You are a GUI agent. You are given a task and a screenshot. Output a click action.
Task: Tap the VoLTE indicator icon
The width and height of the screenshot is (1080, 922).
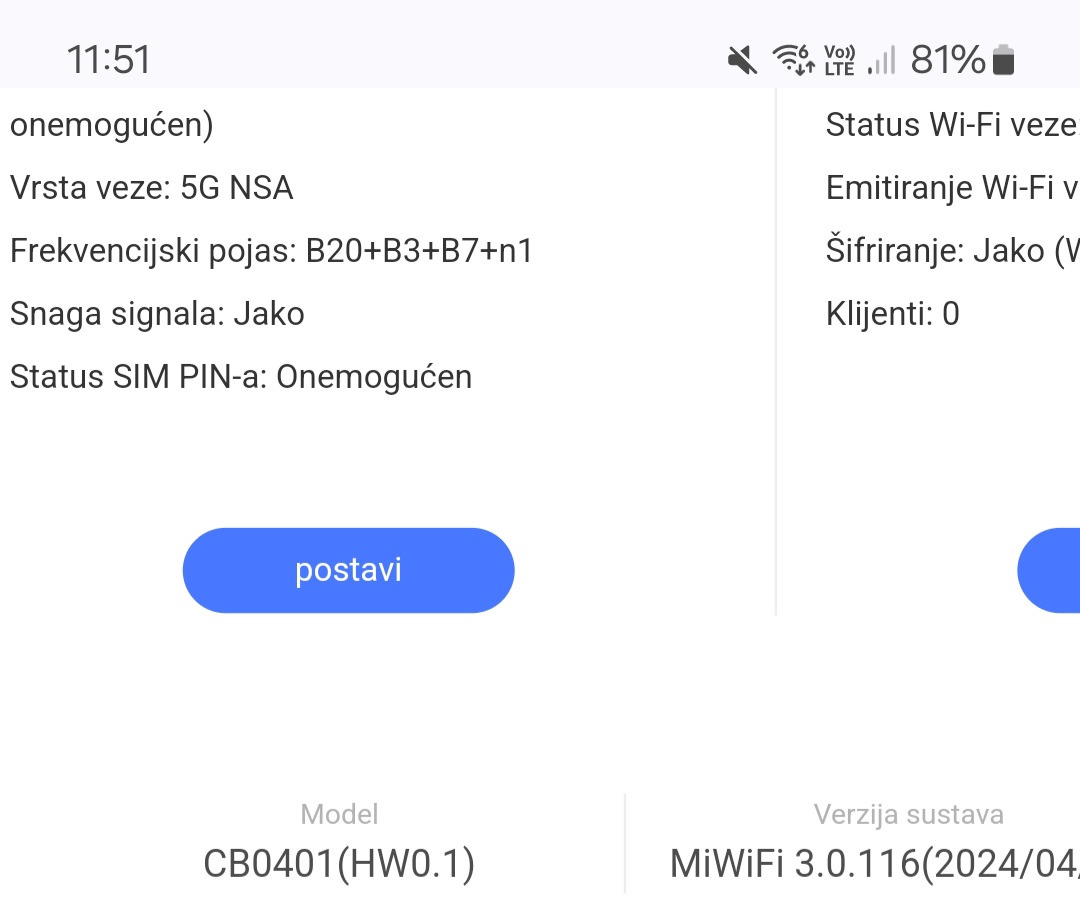tap(839, 60)
